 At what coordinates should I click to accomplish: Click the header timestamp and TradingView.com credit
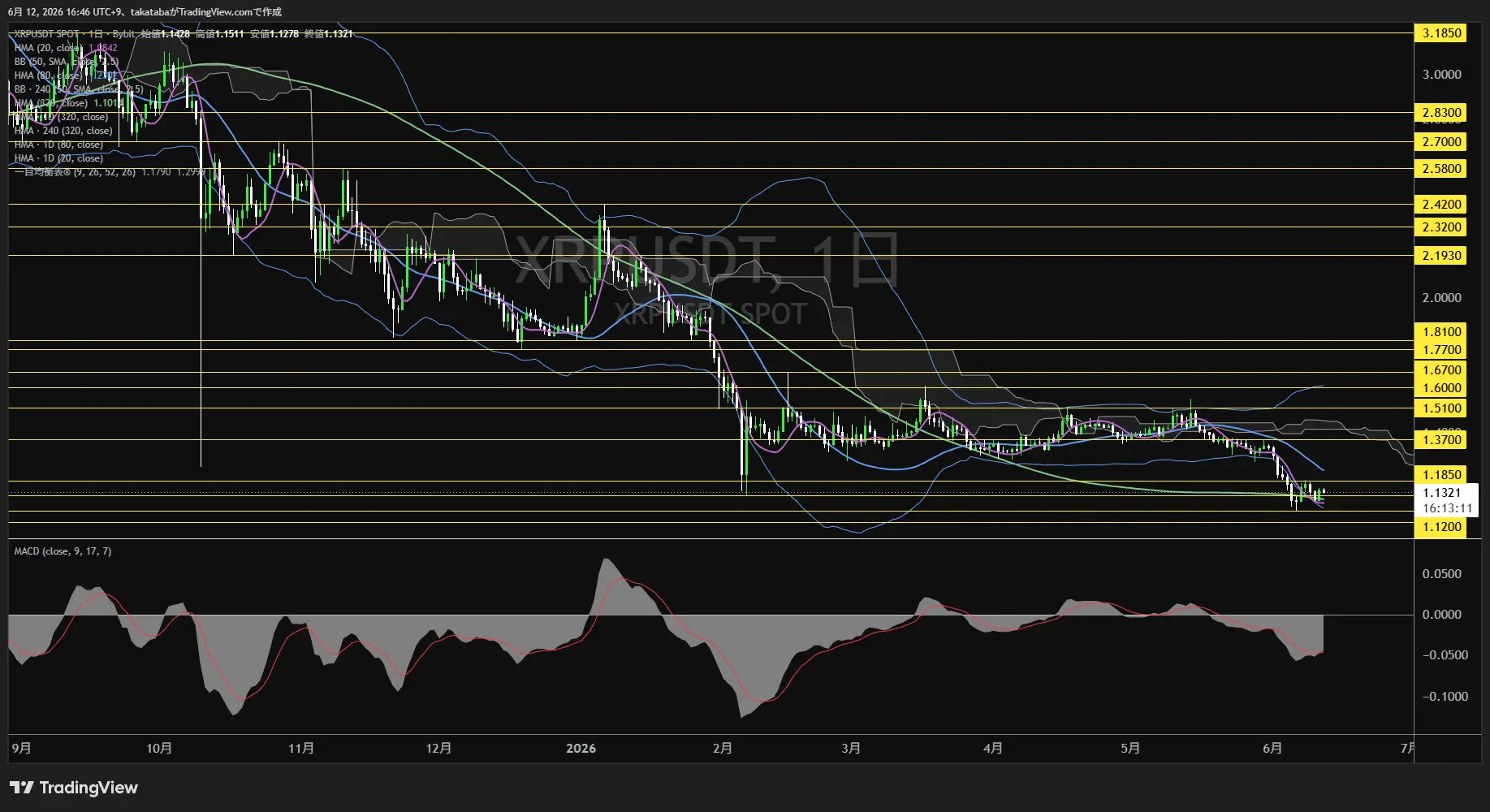point(145,12)
